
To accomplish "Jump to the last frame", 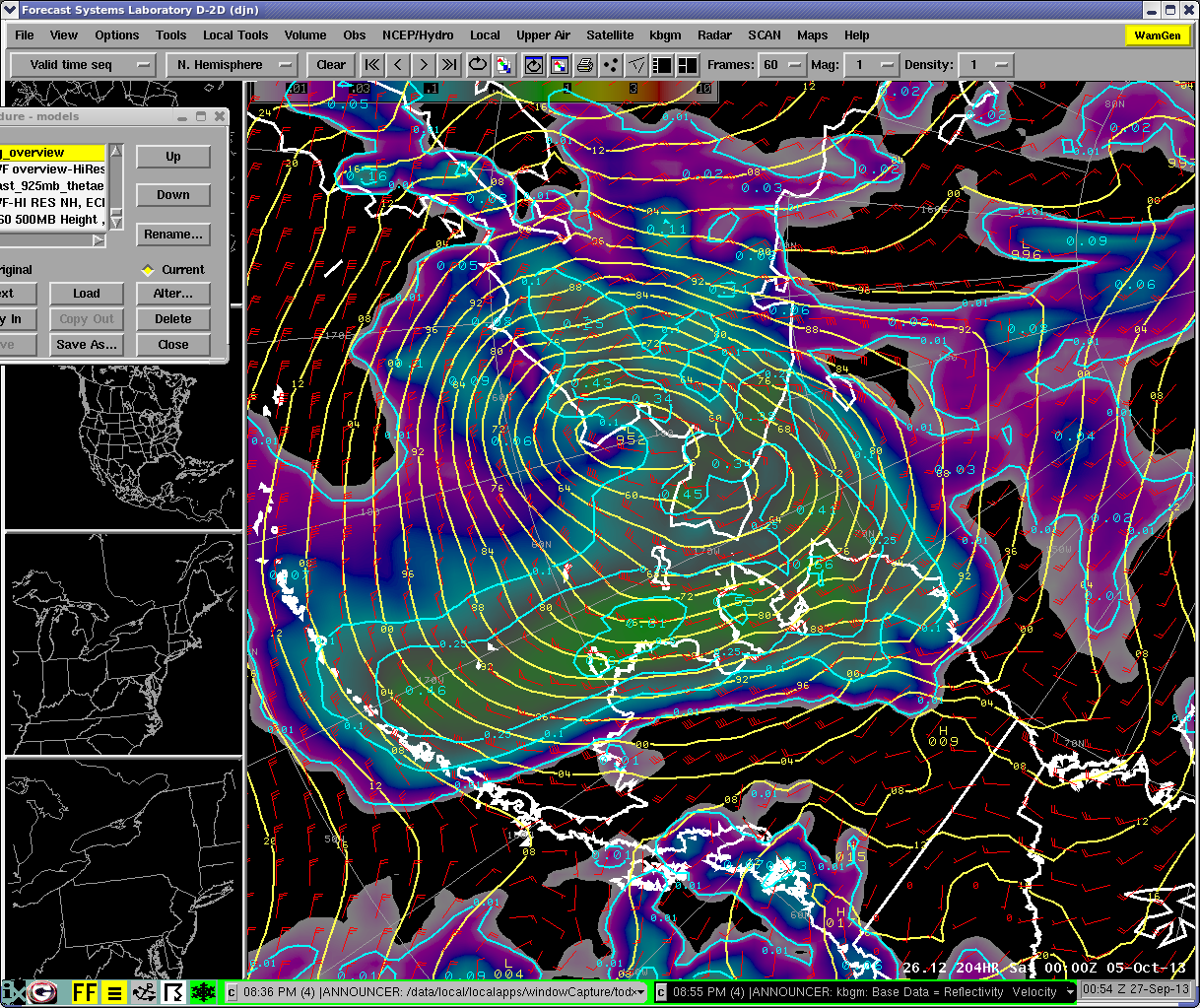I will coord(449,65).
